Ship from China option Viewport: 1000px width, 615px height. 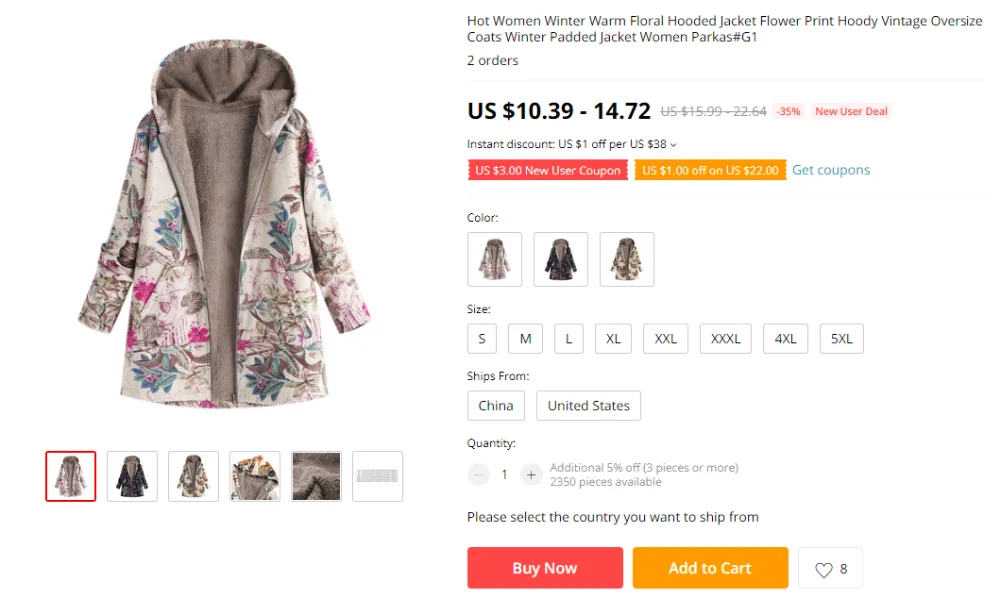tap(496, 406)
